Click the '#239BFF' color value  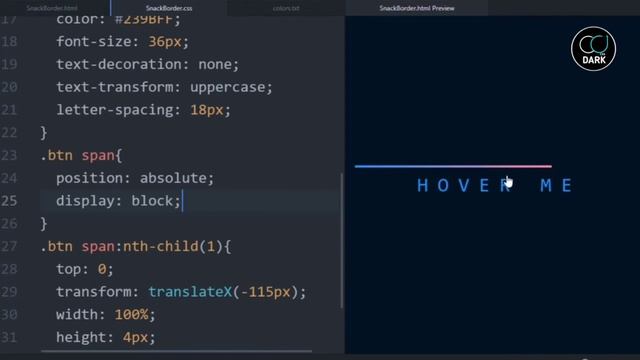[x=144, y=20]
